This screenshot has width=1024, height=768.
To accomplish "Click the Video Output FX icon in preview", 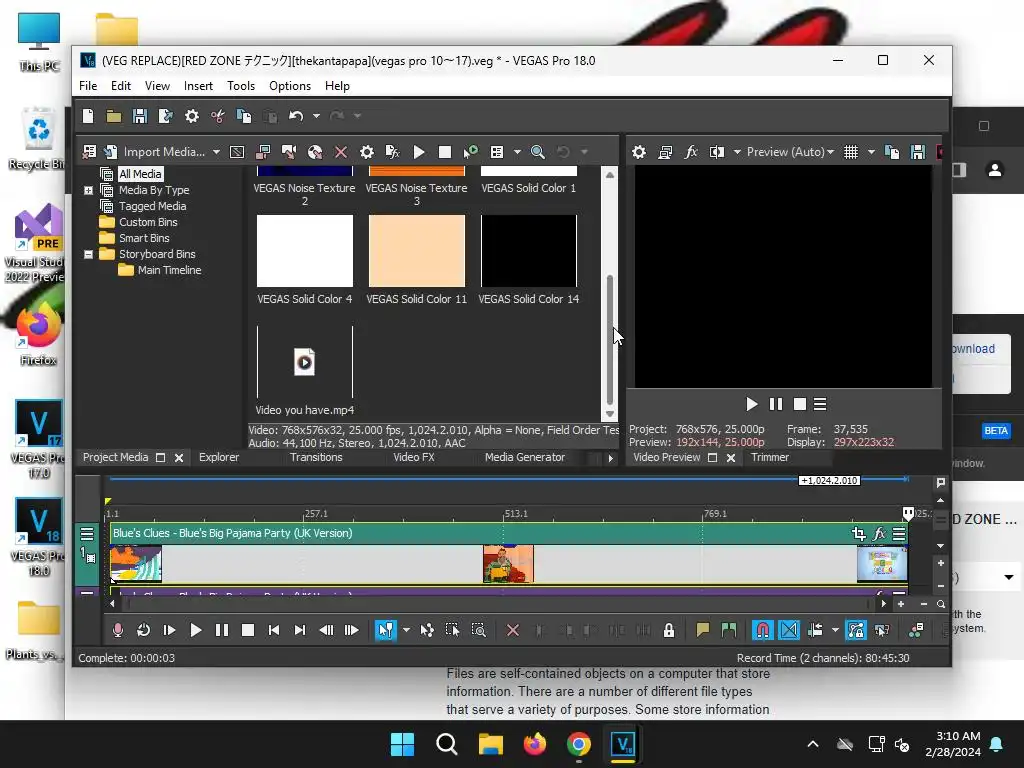I will tap(691, 152).
